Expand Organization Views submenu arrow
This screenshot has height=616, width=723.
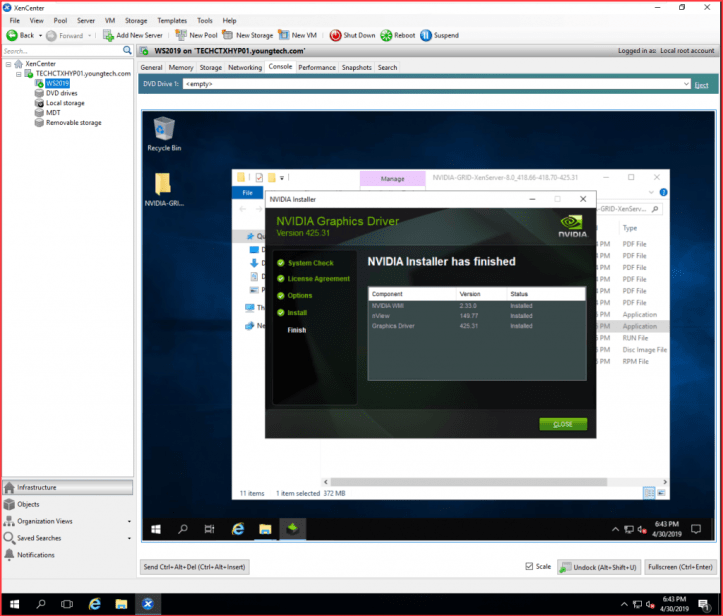pos(129,521)
